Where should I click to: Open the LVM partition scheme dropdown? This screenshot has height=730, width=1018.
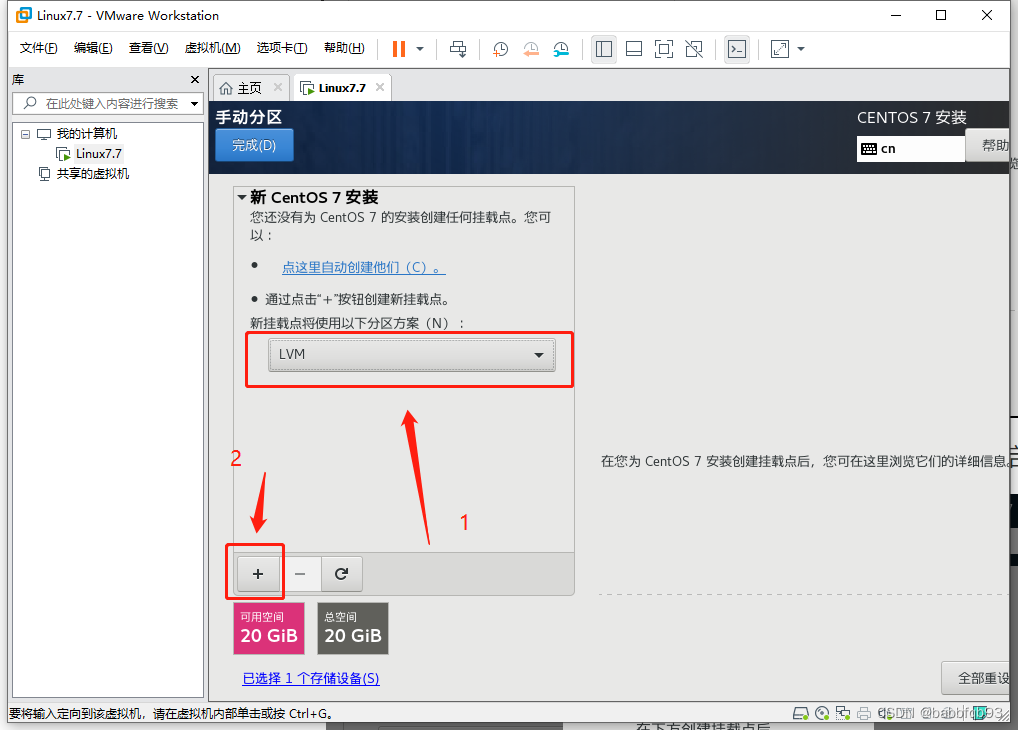pyautogui.click(x=412, y=355)
